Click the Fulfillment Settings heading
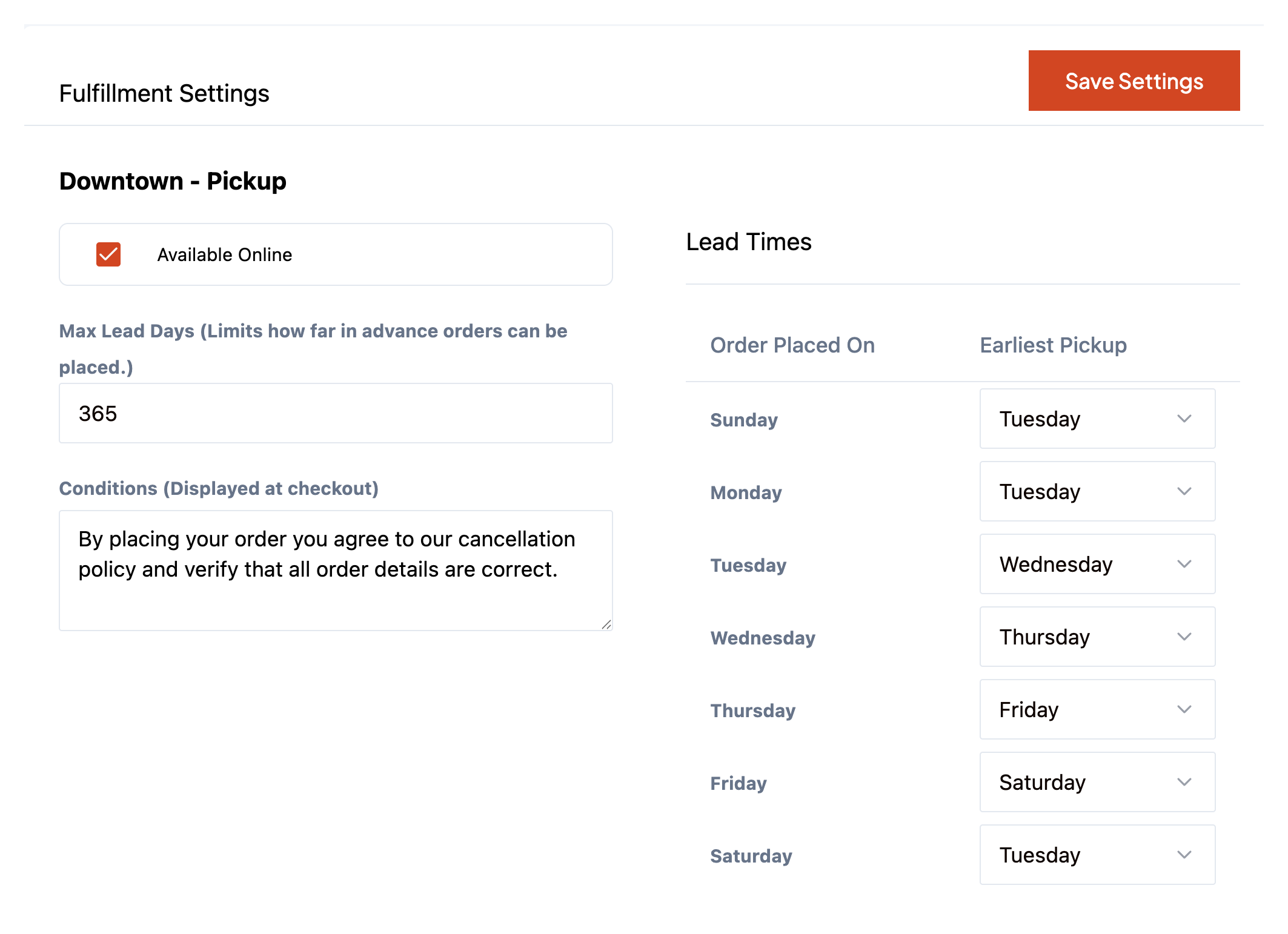Screen dimensions: 1288x934 click(164, 93)
